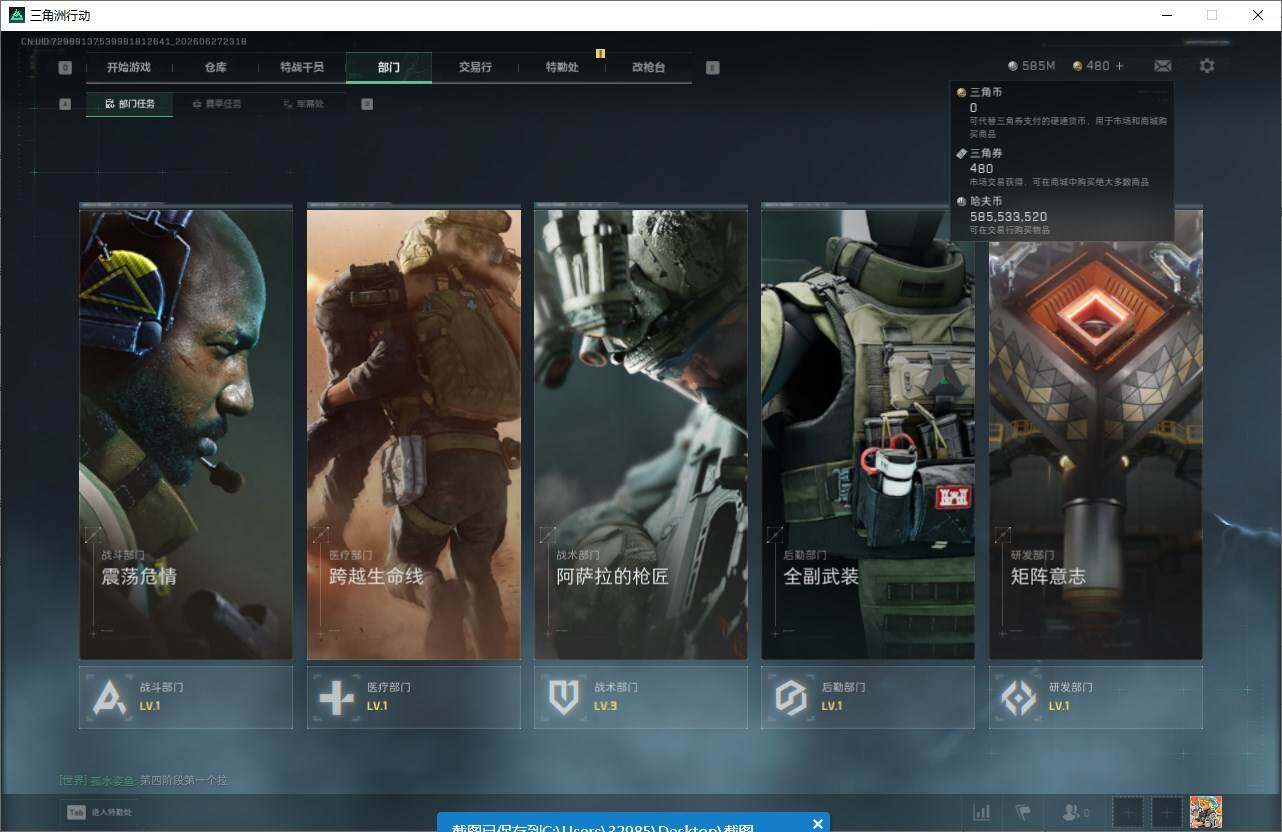The width and height of the screenshot is (1282, 832).
Task: Open the mail envelope icon
Action: (1162, 66)
